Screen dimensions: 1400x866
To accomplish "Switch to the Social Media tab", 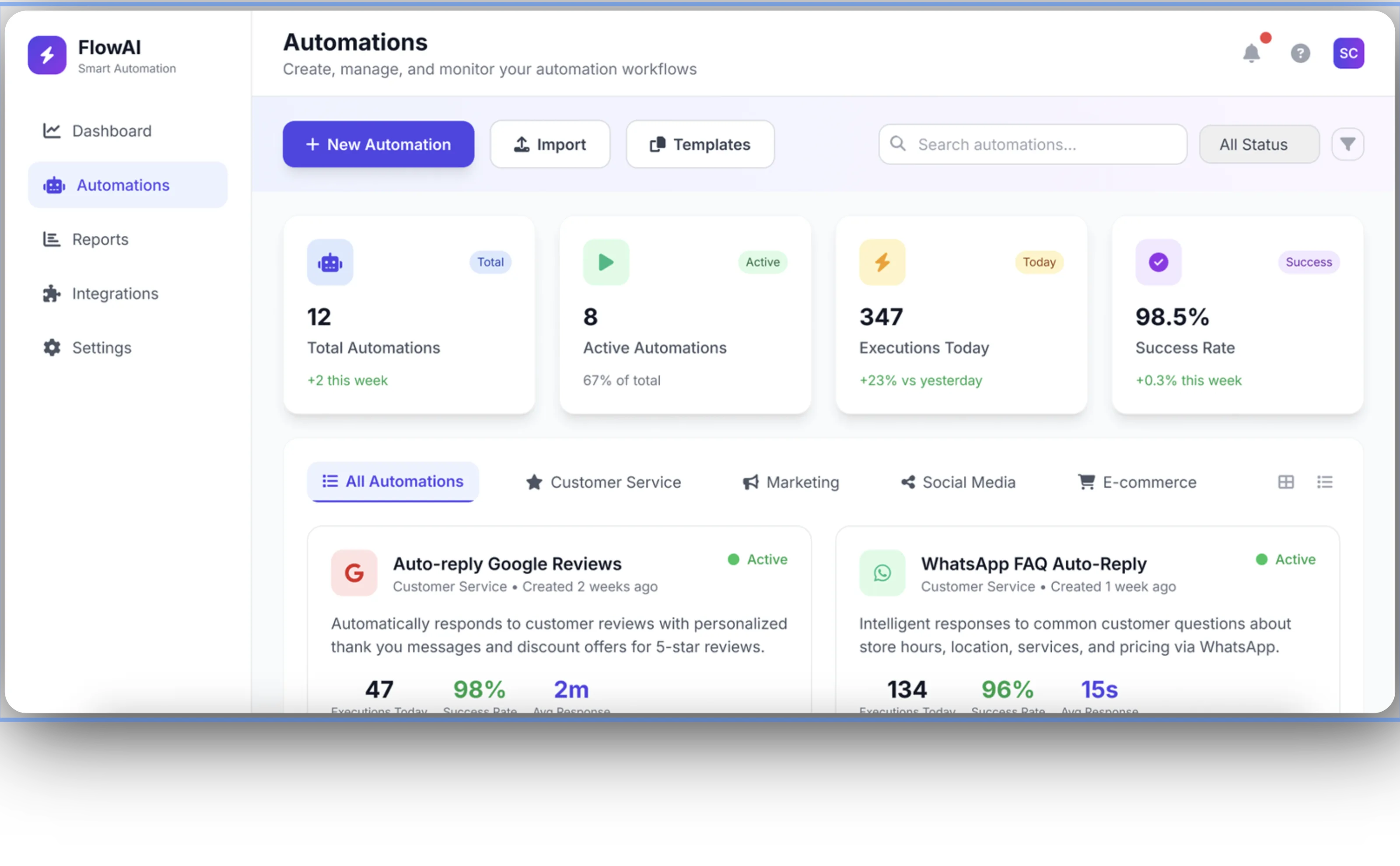I will coord(958,482).
